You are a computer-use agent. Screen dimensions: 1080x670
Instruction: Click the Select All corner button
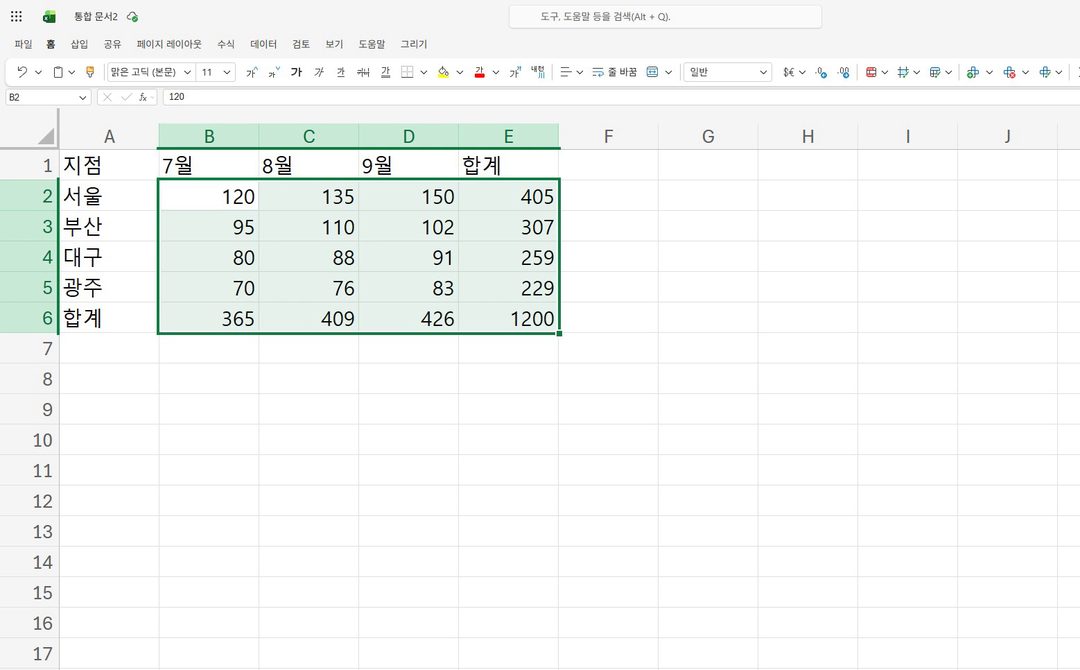coord(45,136)
